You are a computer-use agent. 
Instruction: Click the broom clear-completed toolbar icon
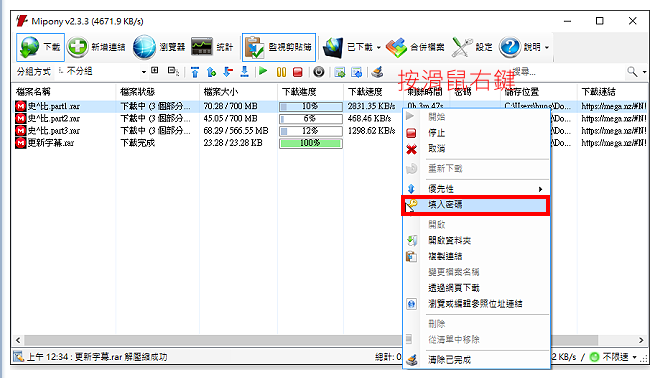(x=377, y=72)
